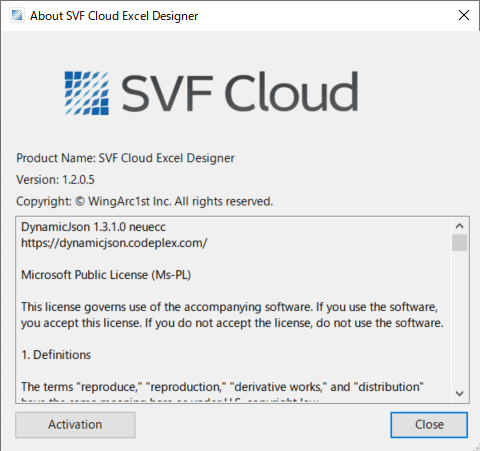The image size is (480, 451).
Task: Close the About dialog with the X
Action: (x=464, y=15)
